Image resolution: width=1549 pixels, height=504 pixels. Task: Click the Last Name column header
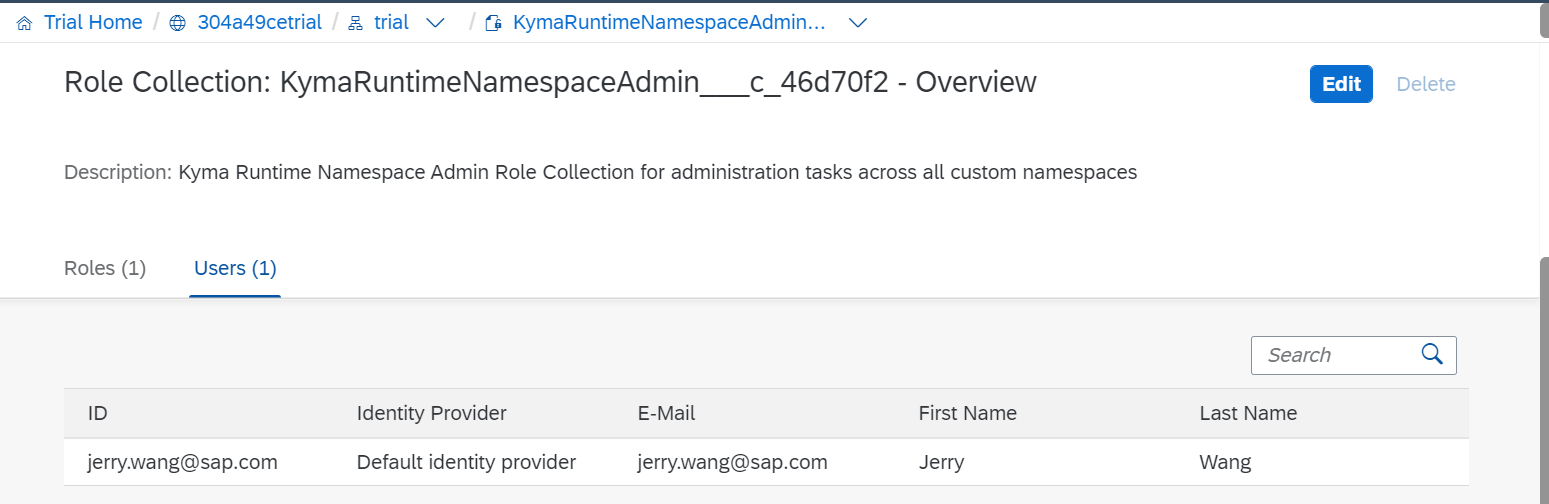(1248, 413)
